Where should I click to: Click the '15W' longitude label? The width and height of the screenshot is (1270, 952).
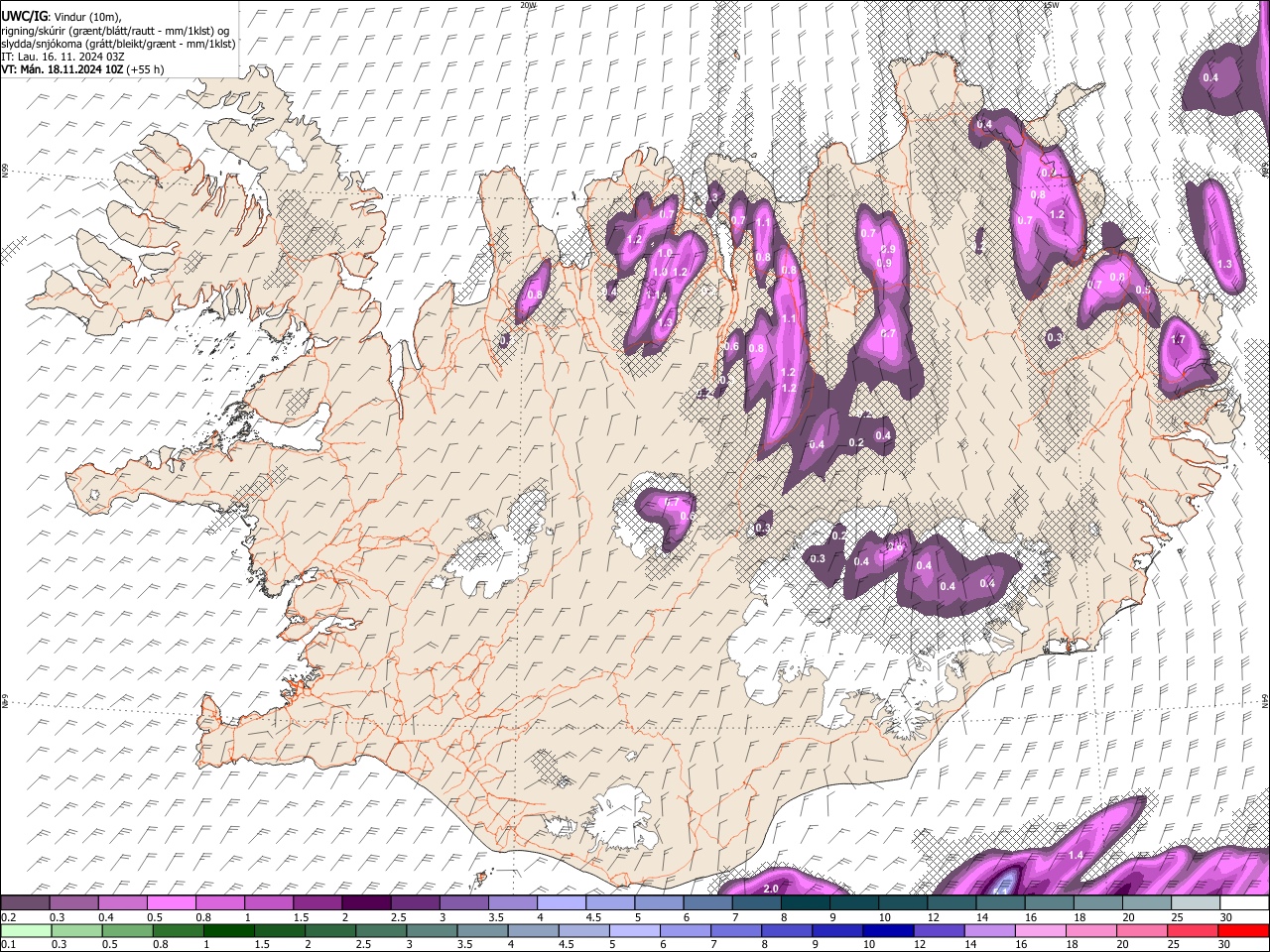coord(1051,5)
